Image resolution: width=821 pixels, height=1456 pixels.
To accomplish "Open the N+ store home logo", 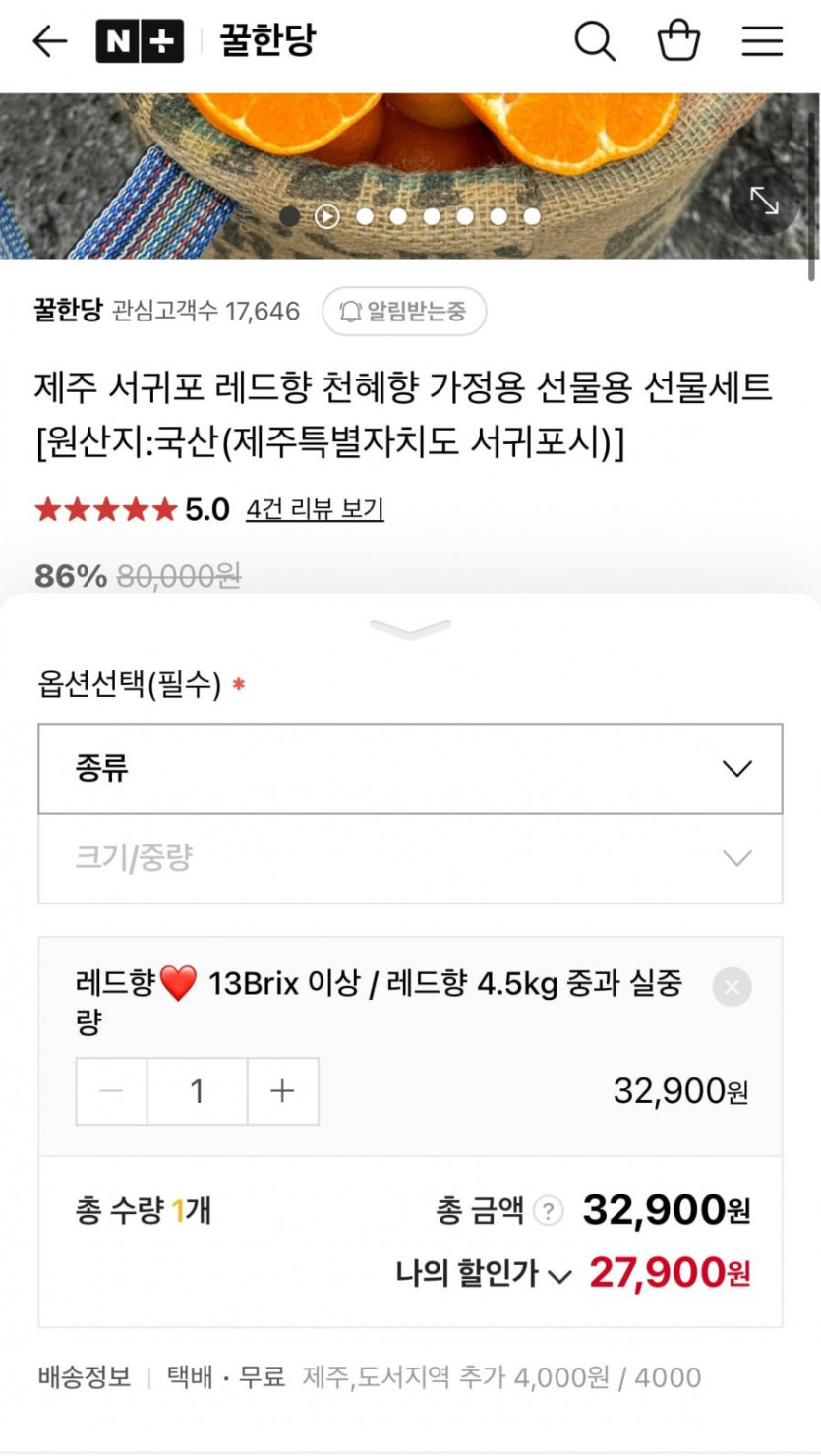I will (x=140, y=41).
